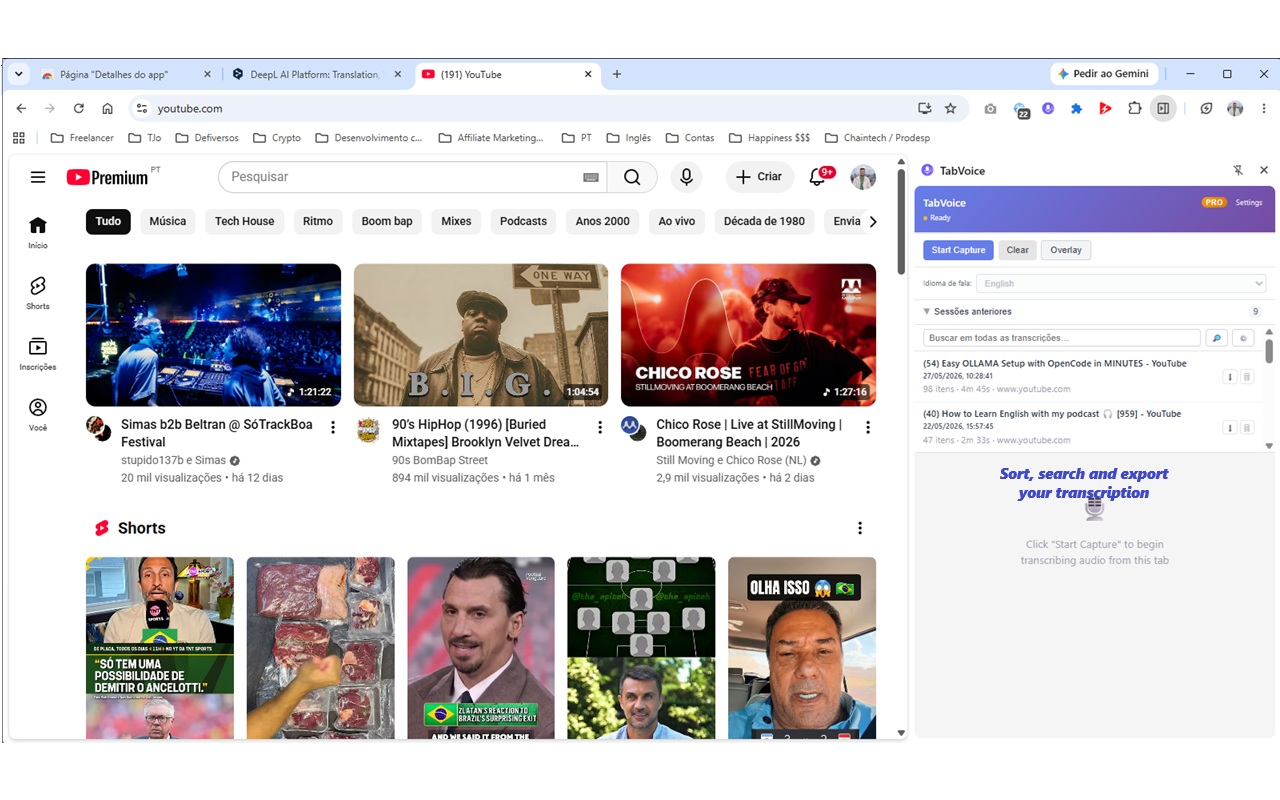Select the Tech House filter chip
The width and height of the screenshot is (1280, 800).
pyautogui.click(x=245, y=221)
